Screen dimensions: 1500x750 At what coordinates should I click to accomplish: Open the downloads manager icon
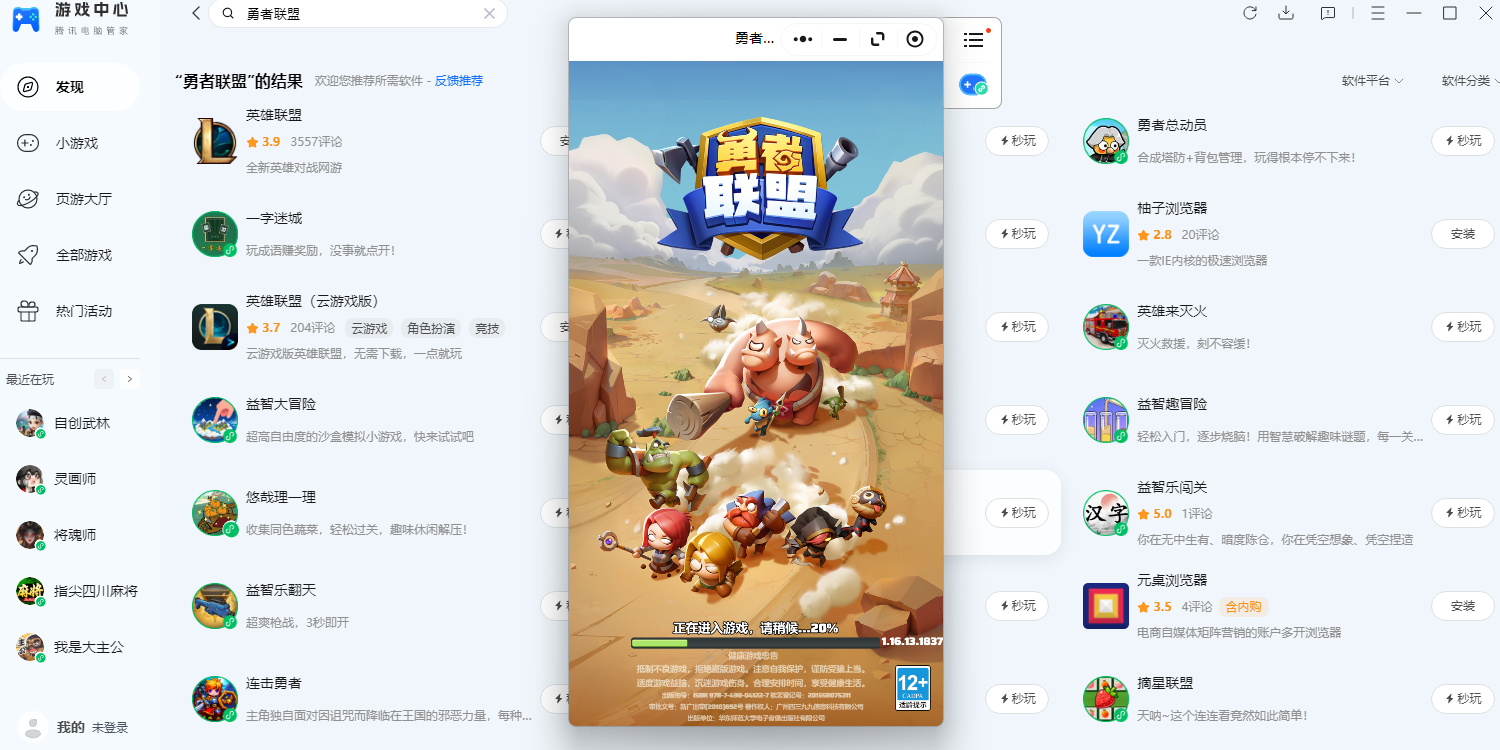1287,13
